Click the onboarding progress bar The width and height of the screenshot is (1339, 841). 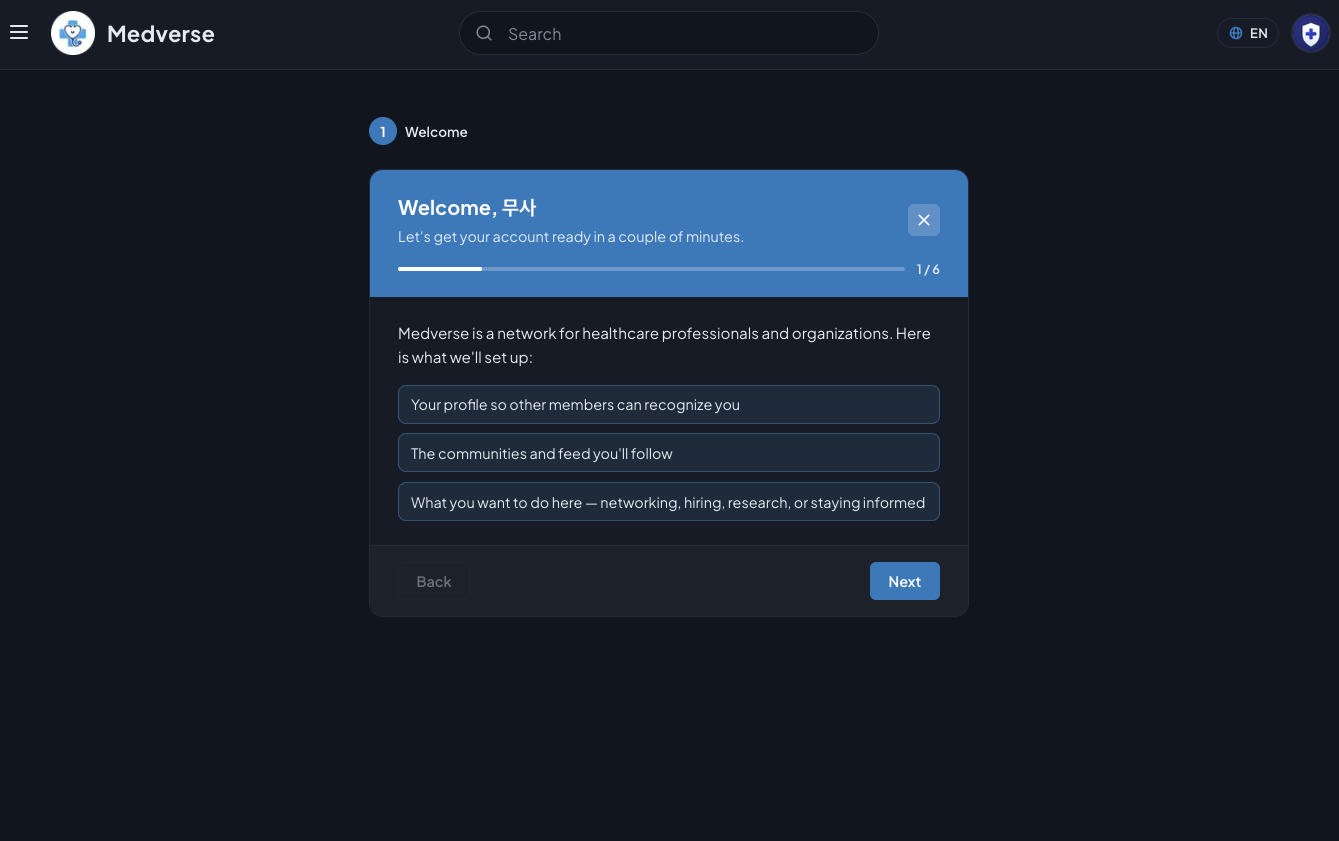pyautogui.click(x=651, y=269)
